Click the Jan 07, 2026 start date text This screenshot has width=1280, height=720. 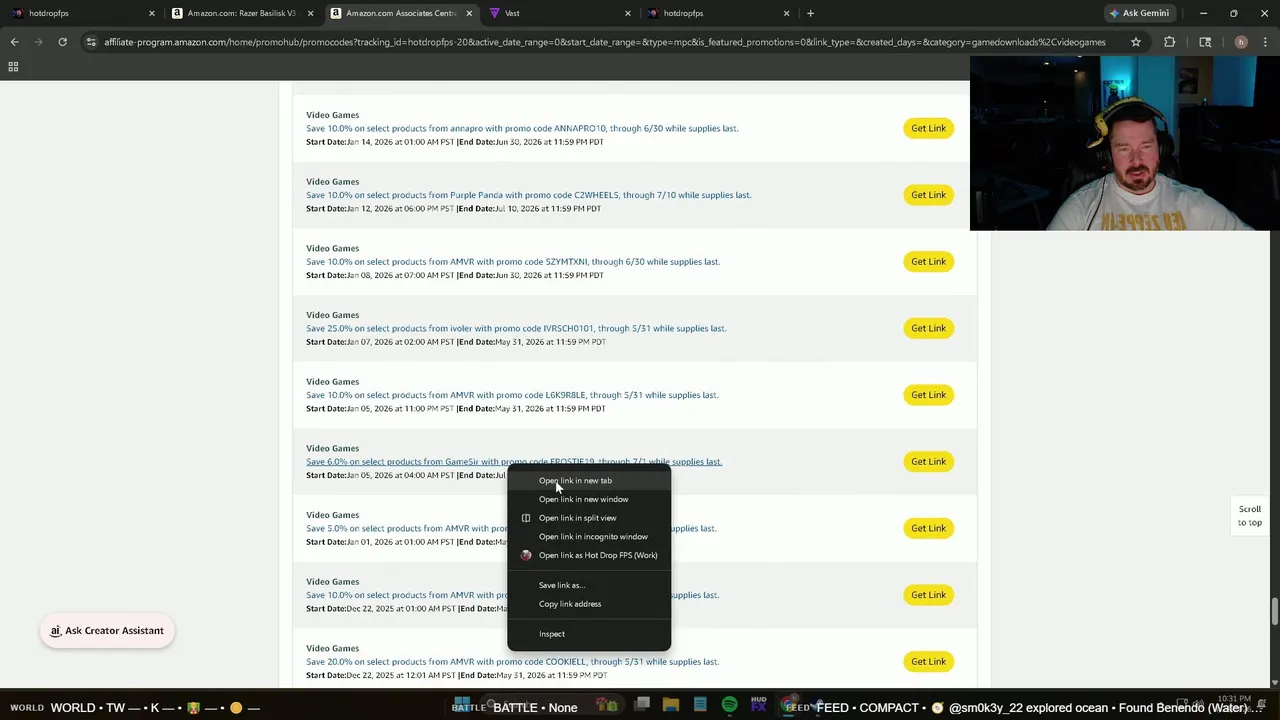pos(380,342)
